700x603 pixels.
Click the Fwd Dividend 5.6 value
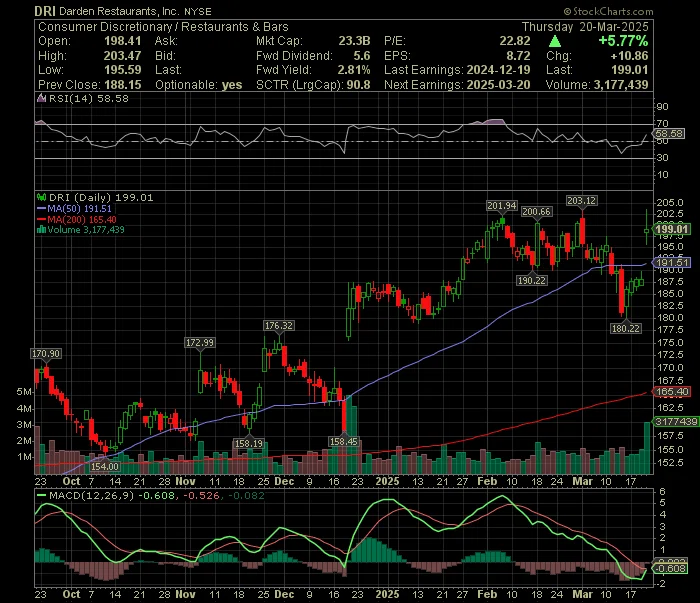(x=362, y=56)
